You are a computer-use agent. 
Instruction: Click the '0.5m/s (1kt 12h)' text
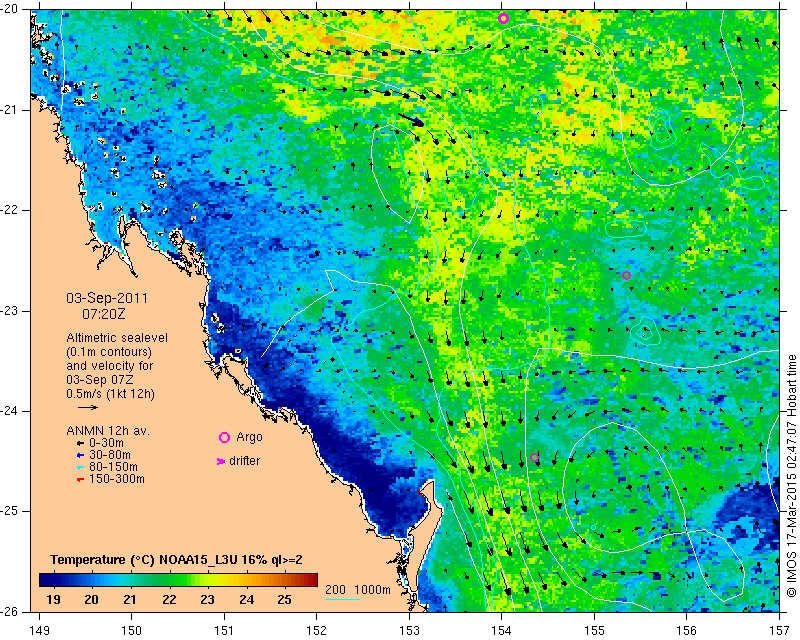pyautogui.click(x=110, y=394)
